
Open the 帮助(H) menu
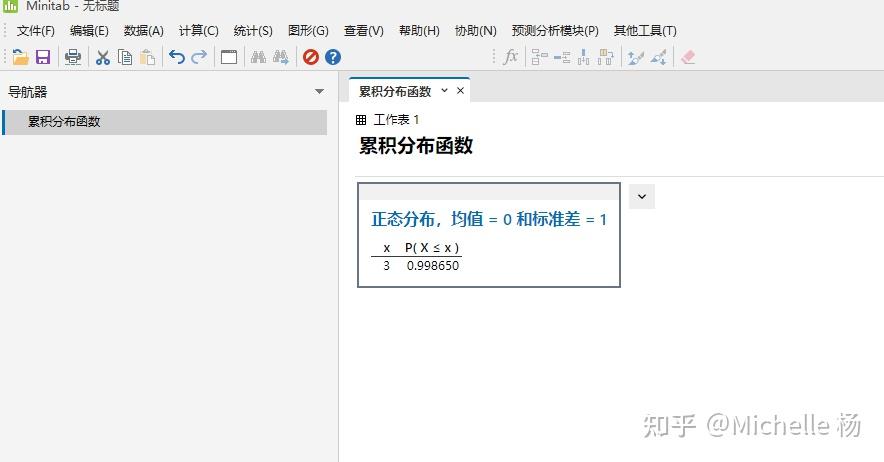tap(419, 30)
